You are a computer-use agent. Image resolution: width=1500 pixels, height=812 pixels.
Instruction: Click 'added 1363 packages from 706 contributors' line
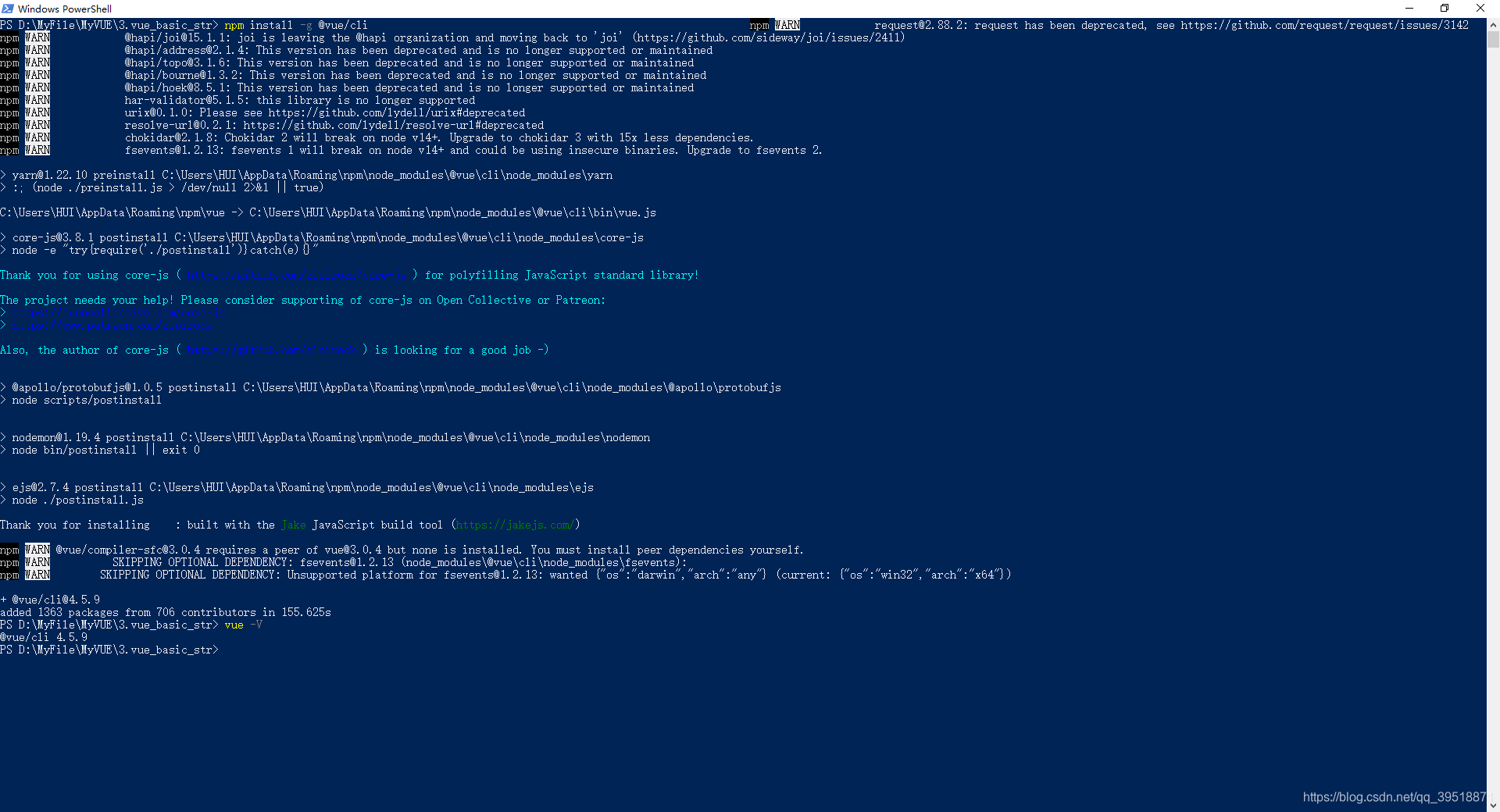(x=166, y=612)
